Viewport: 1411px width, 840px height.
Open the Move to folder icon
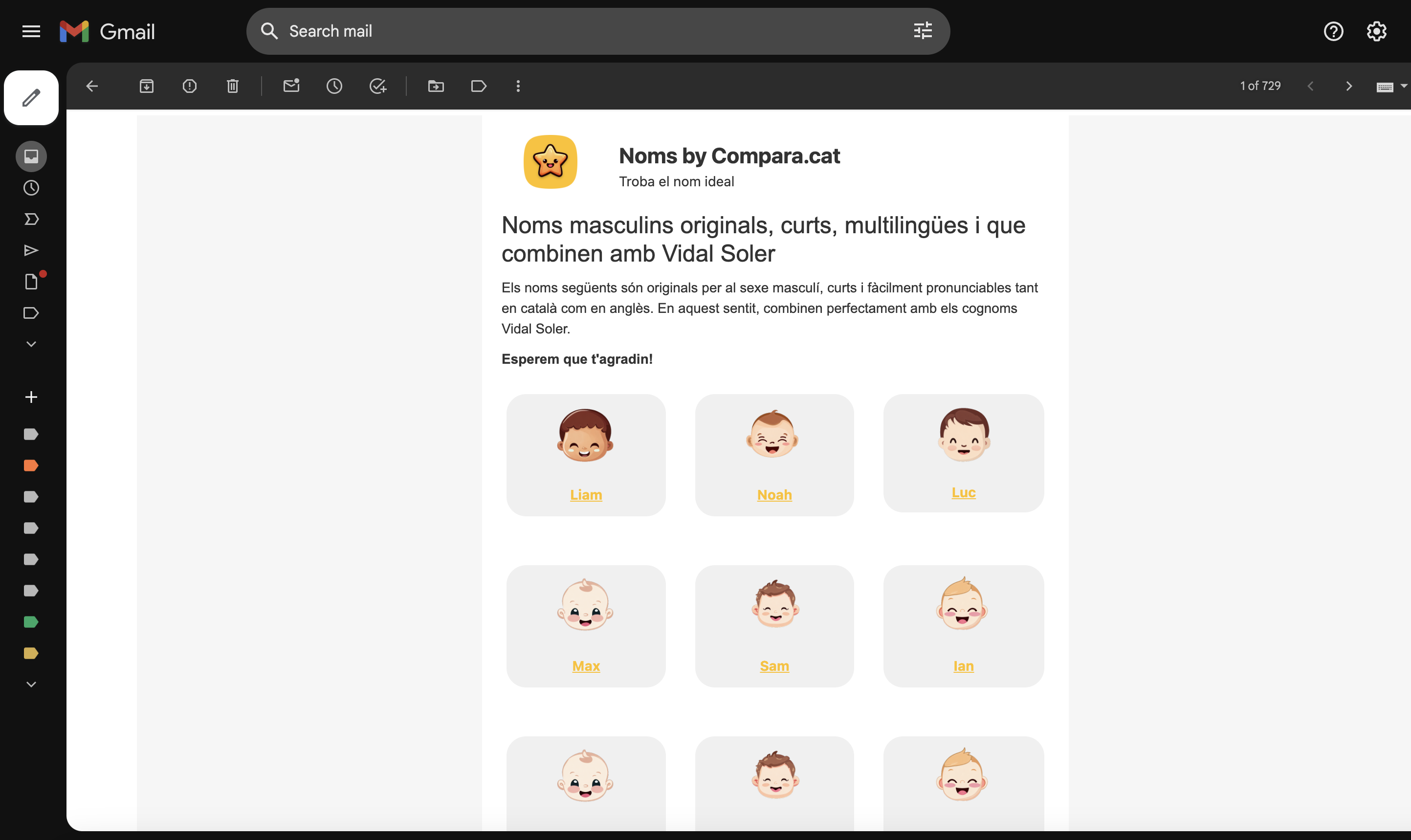click(436, 86)
